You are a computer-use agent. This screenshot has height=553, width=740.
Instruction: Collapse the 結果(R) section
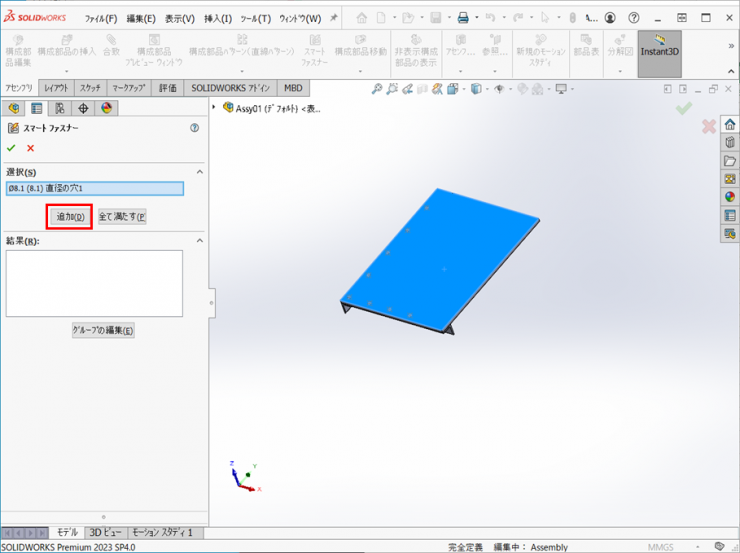coord(199,240)
